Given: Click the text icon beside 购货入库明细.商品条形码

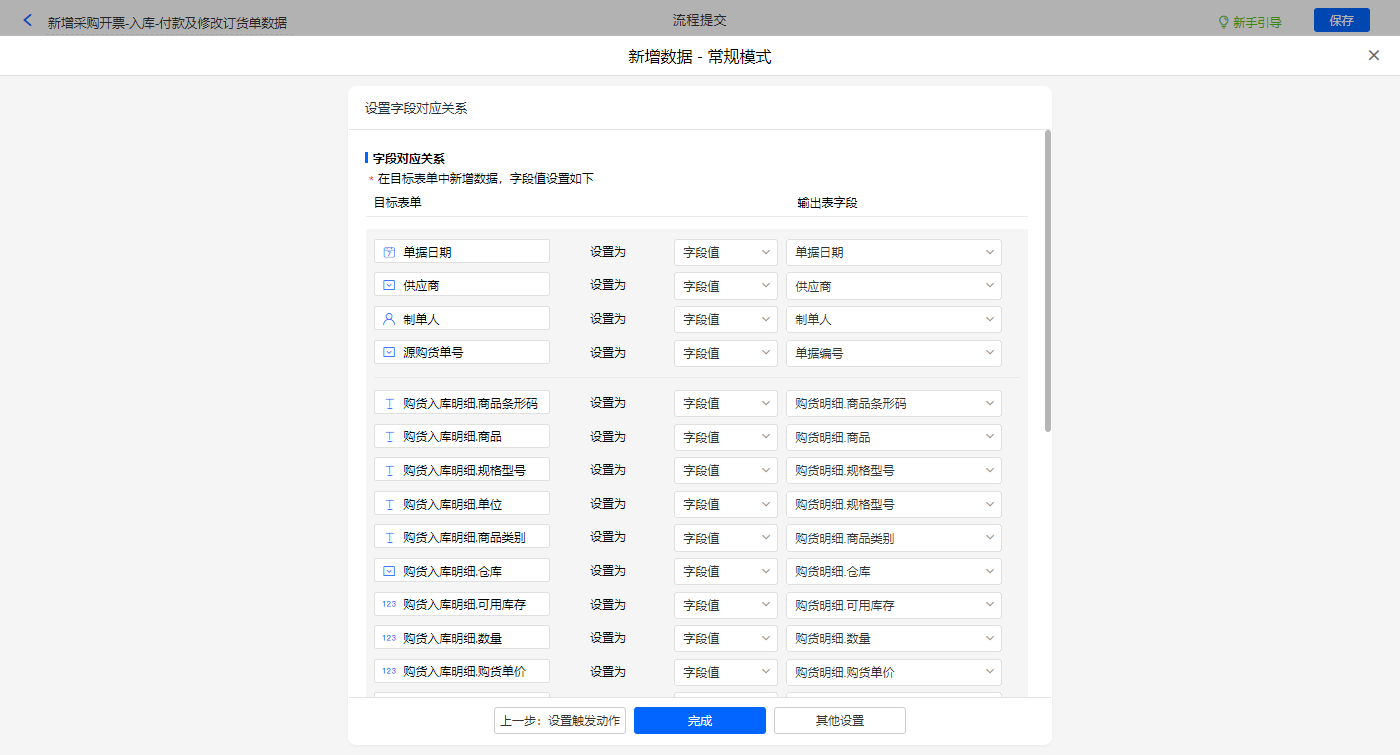Looking at the screenshot, I should (x=389, y=403).
